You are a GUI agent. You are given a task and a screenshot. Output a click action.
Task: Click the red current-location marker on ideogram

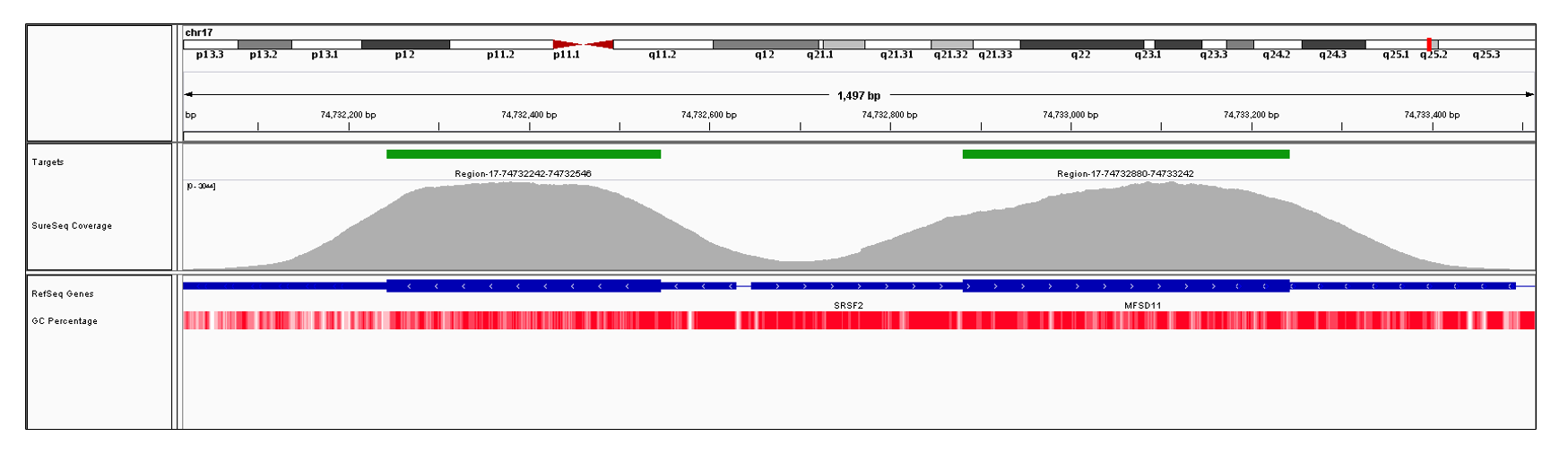coord(1429,44)
